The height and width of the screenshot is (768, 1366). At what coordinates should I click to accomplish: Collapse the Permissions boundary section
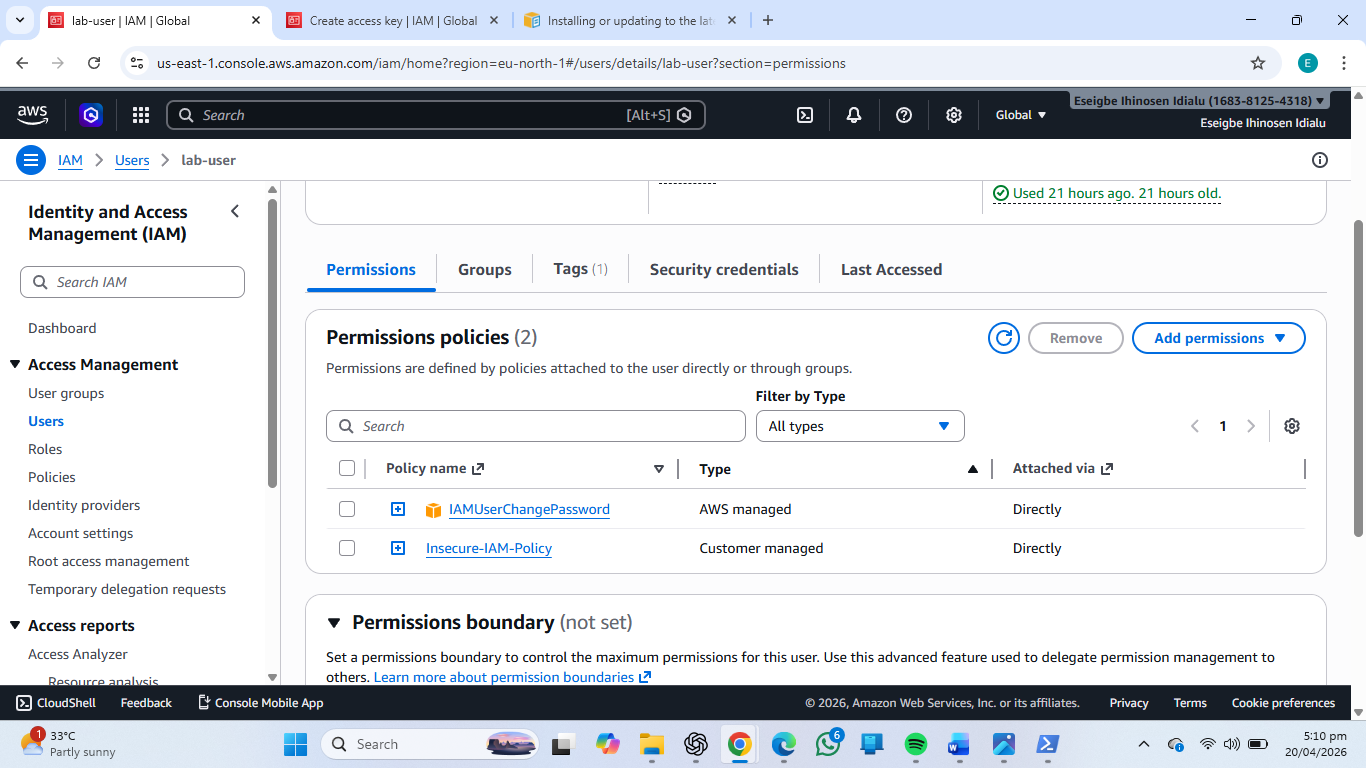tap(334, 623)
